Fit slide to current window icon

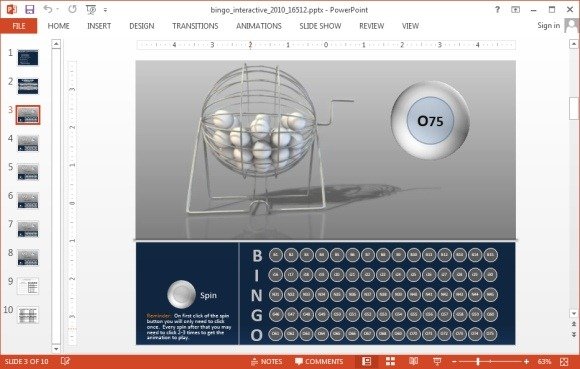pos(564,361)
